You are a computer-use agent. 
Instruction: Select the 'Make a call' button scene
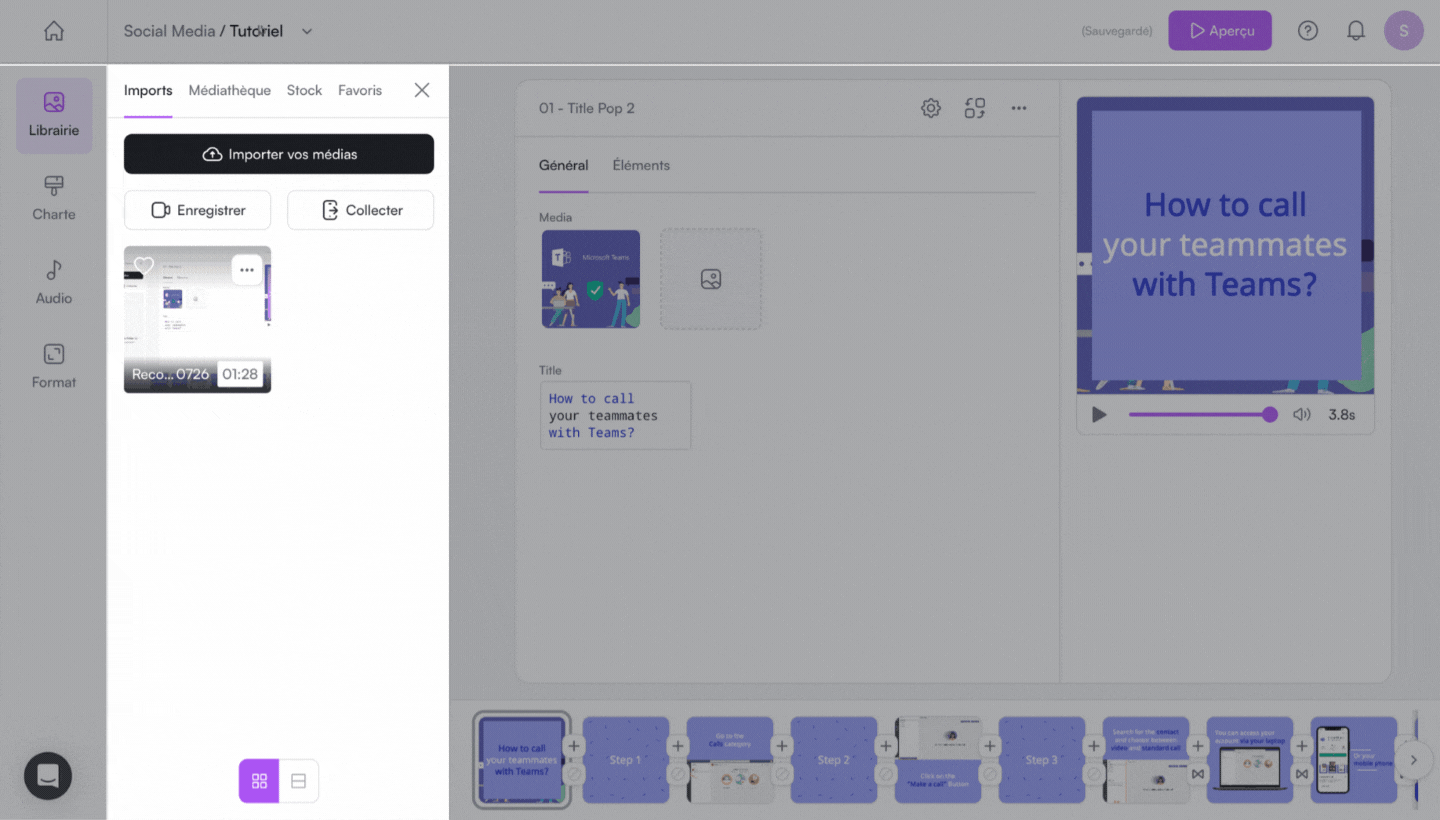pos(938,760)
